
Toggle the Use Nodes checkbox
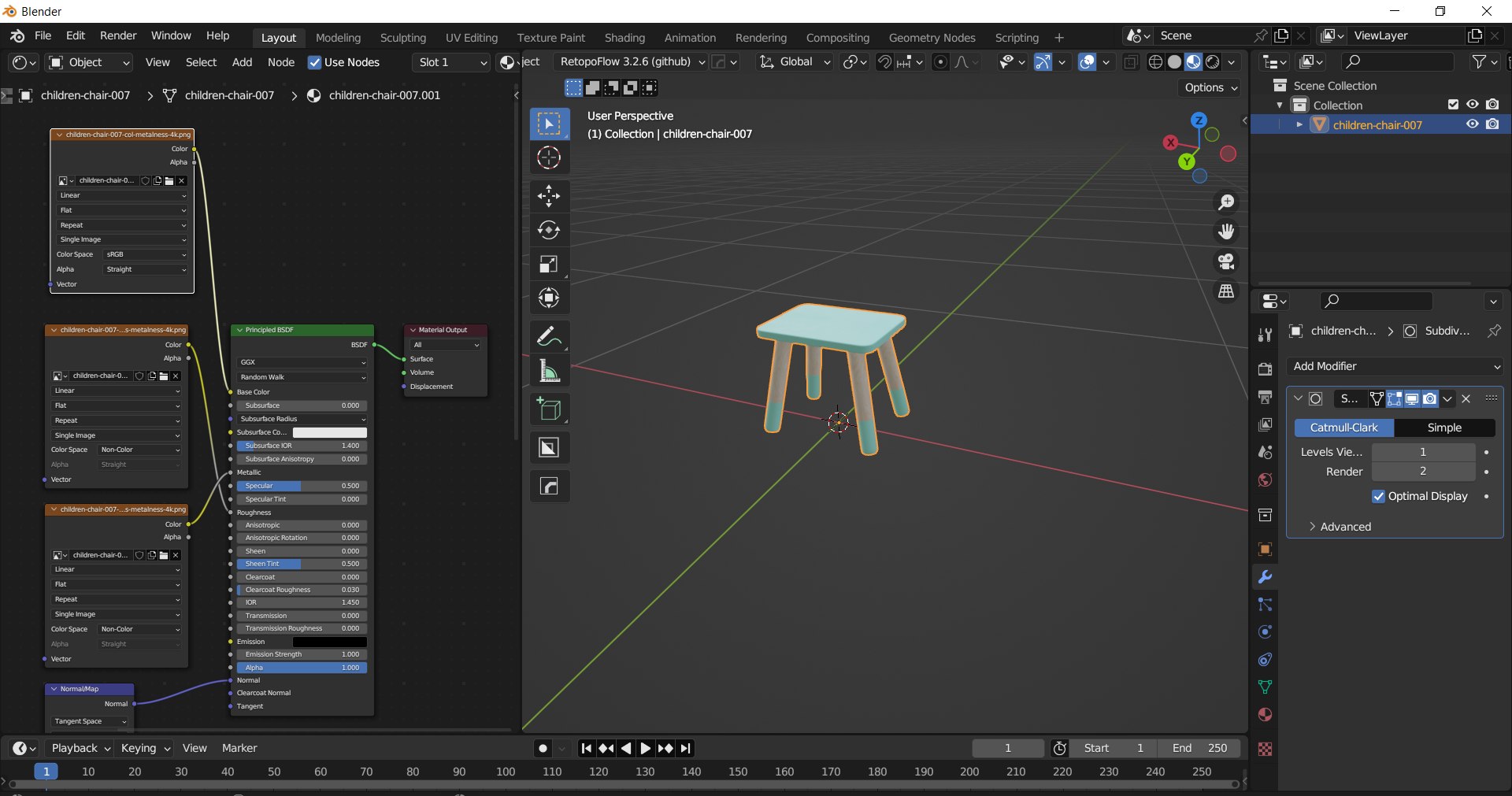tap(314, 62)
